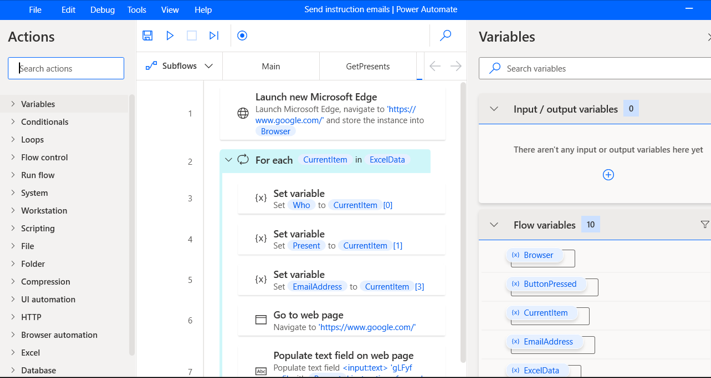This screenshot has width=711, height=378.
Task: Click the Browser variable in the Launch Edge action
Action: [275, 131]
